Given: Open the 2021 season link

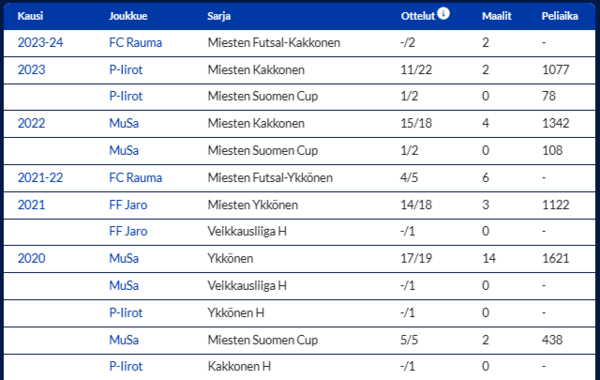Looking at the screenshot, I should click(x=31, y=205).
